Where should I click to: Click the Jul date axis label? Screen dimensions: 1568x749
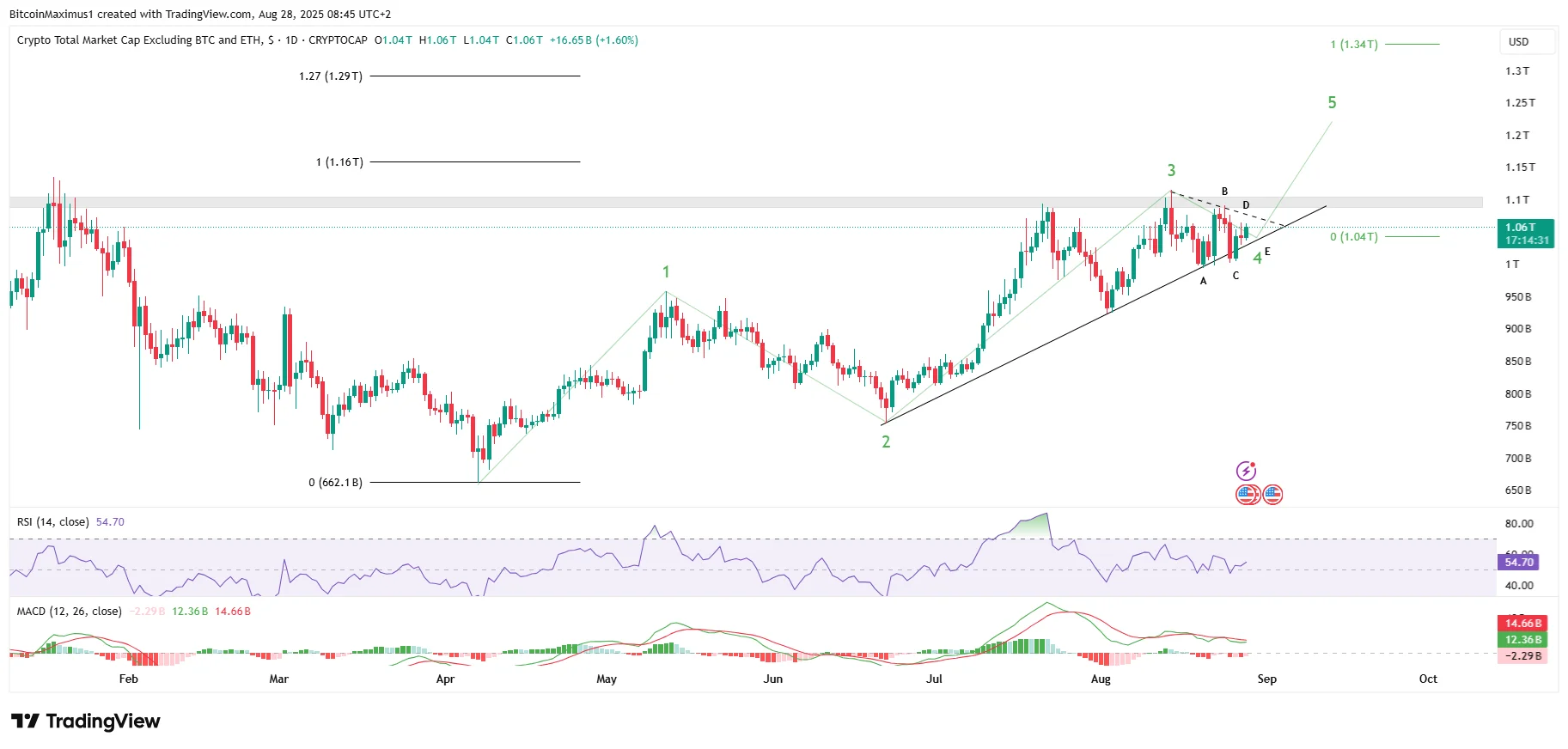pyautogui.click(x=934, y=679)
